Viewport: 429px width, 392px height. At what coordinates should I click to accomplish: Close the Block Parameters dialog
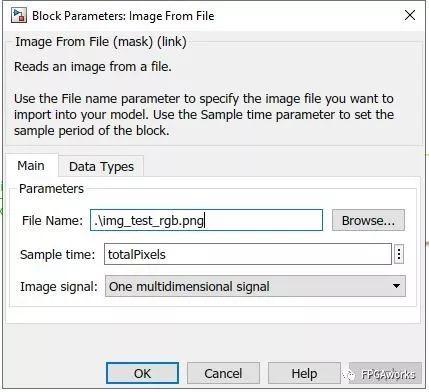tap(410, 15)
